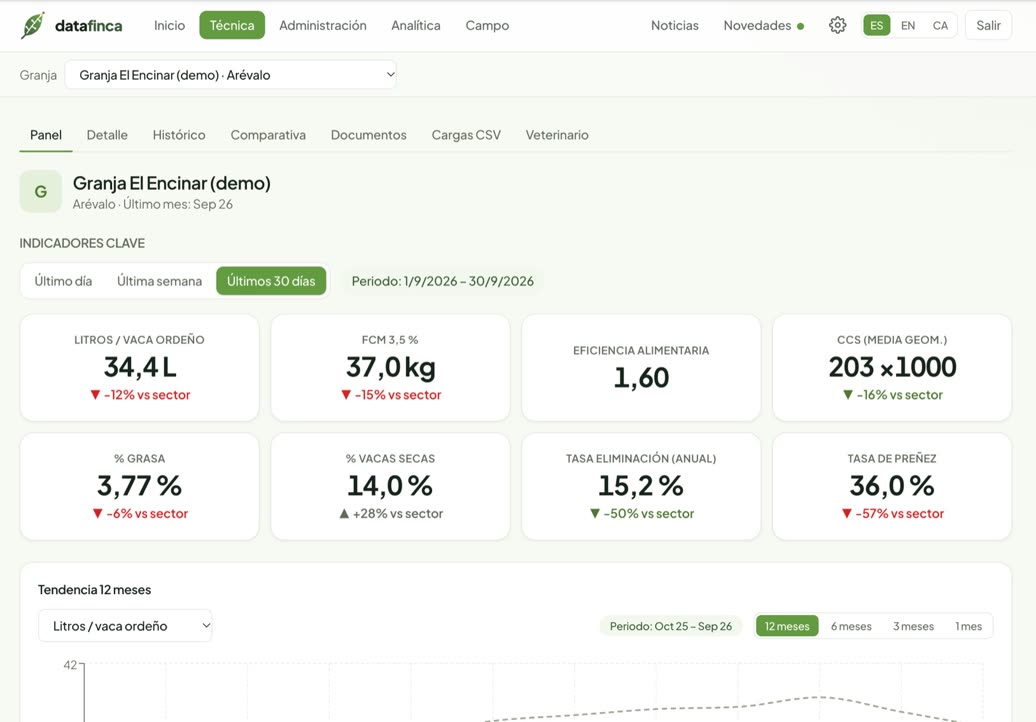Switch to the Comparativa tab
Viewport: 1036px width, 722px height.
tap(268, 135)
